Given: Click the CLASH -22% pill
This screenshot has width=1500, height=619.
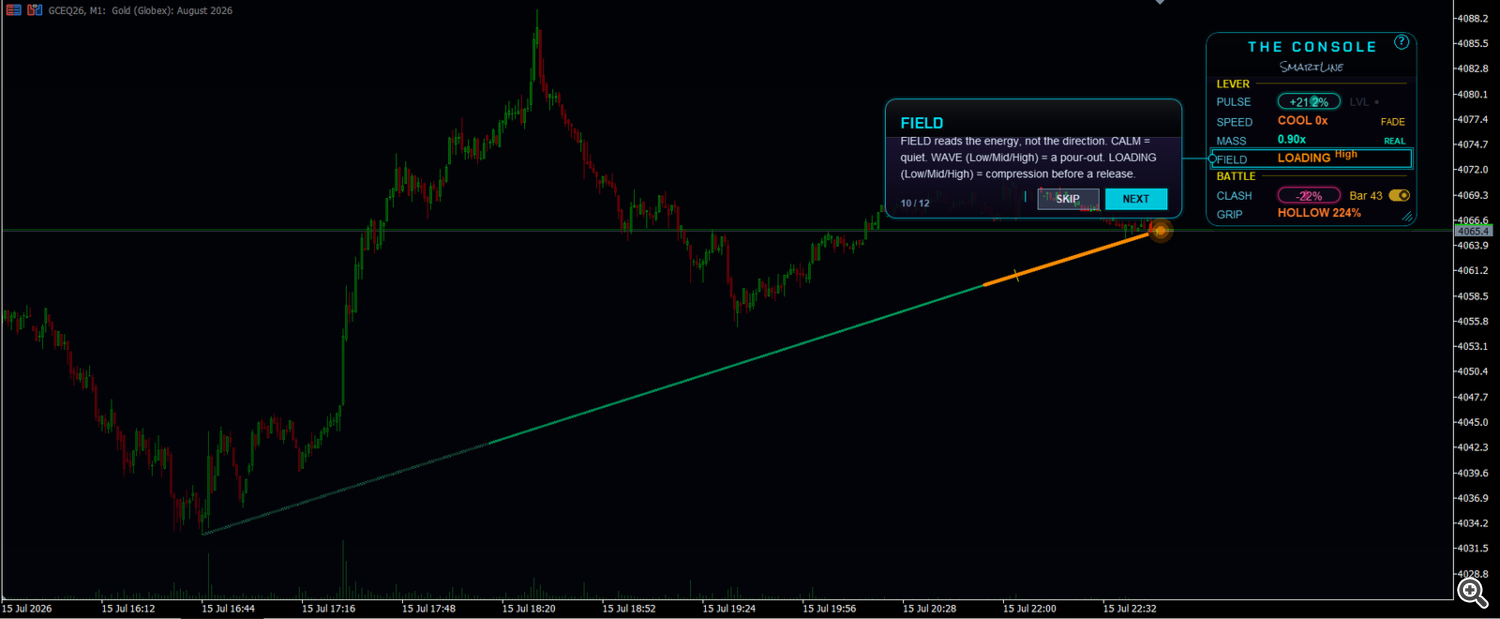Looking at the screenshot, I should 1309,196.
